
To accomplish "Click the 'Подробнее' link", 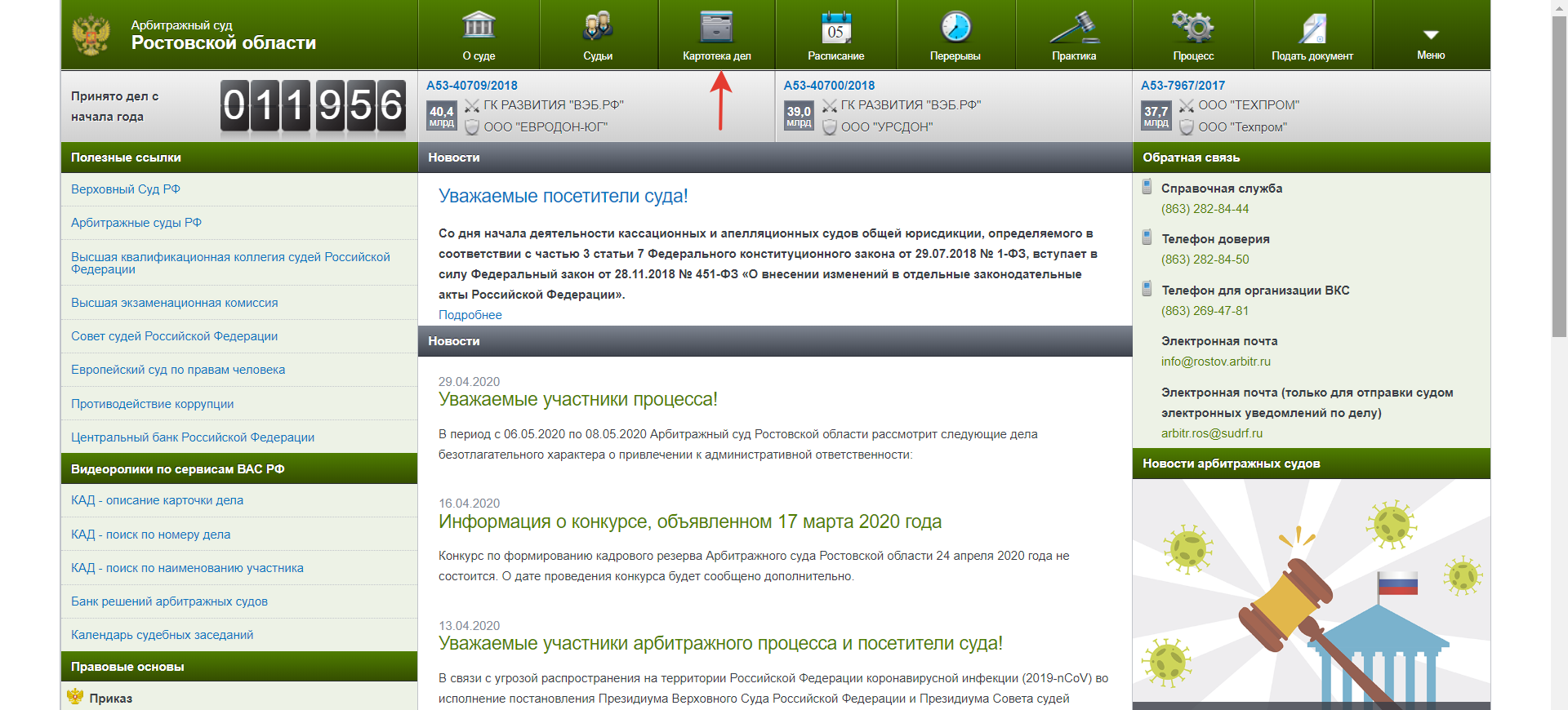I will tap(470, 315).
